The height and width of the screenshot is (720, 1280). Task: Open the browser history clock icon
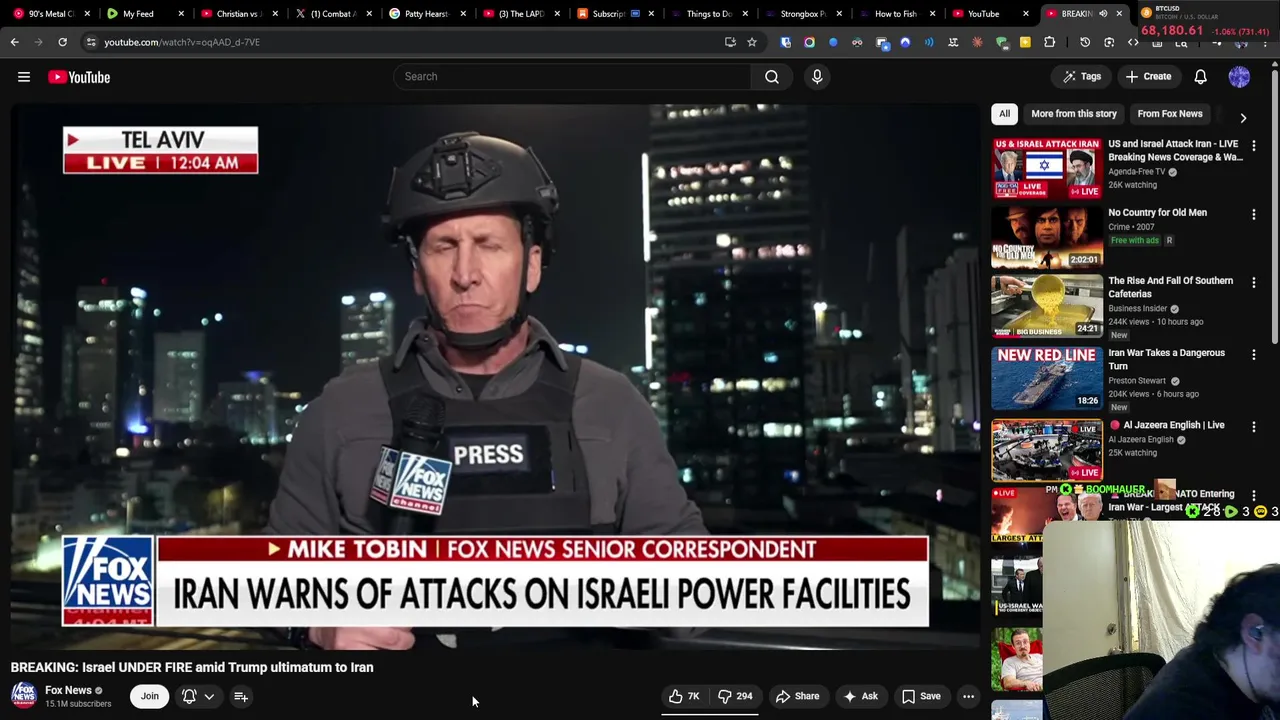click(x=1085, y=42)
